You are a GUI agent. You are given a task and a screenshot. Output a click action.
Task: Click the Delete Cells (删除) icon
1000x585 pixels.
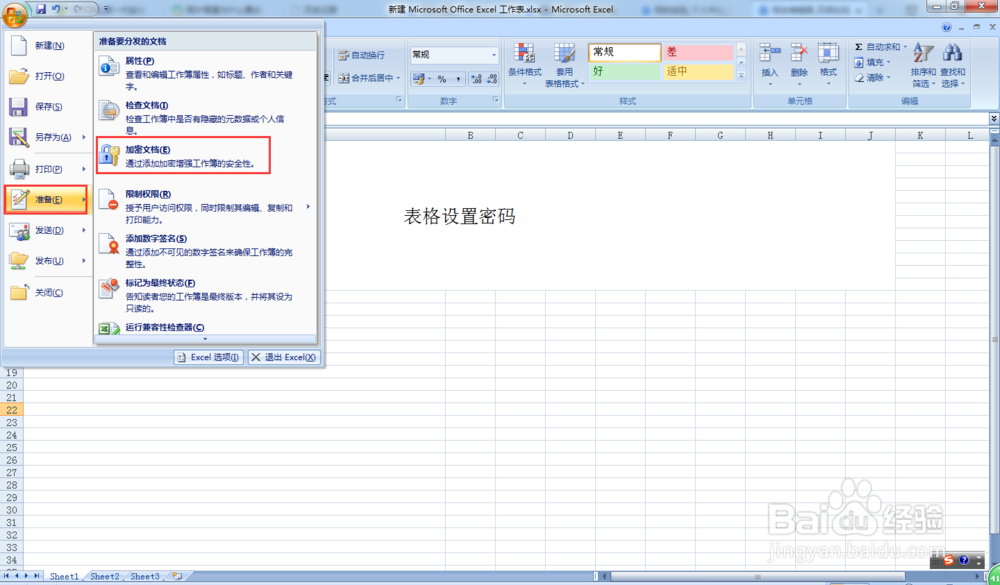point(797,50)
